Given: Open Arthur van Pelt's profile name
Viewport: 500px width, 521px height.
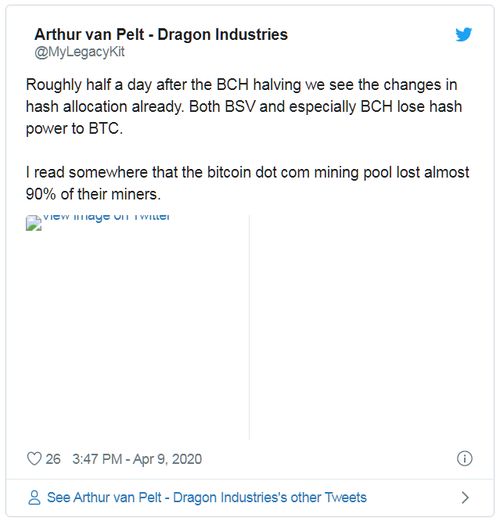Looking at the screenshot, I should pos(161,34).
